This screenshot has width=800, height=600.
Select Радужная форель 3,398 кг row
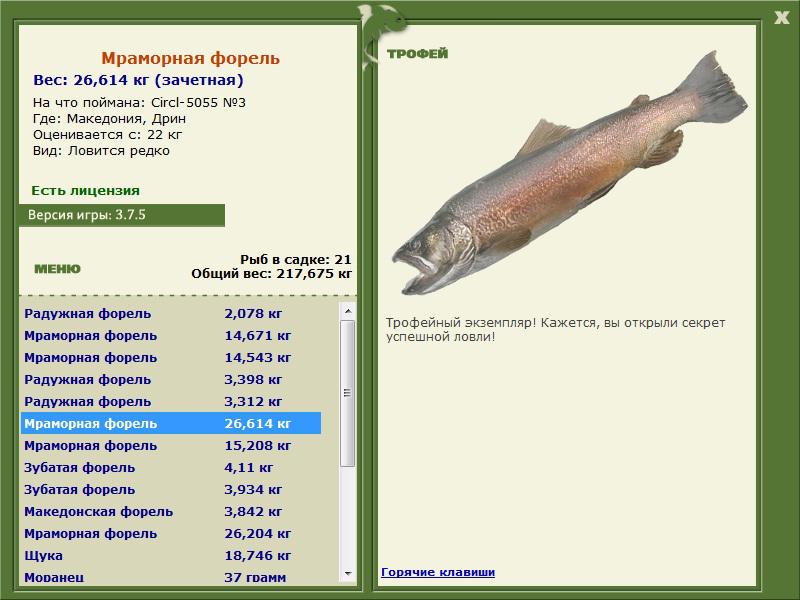coord(170,380)
